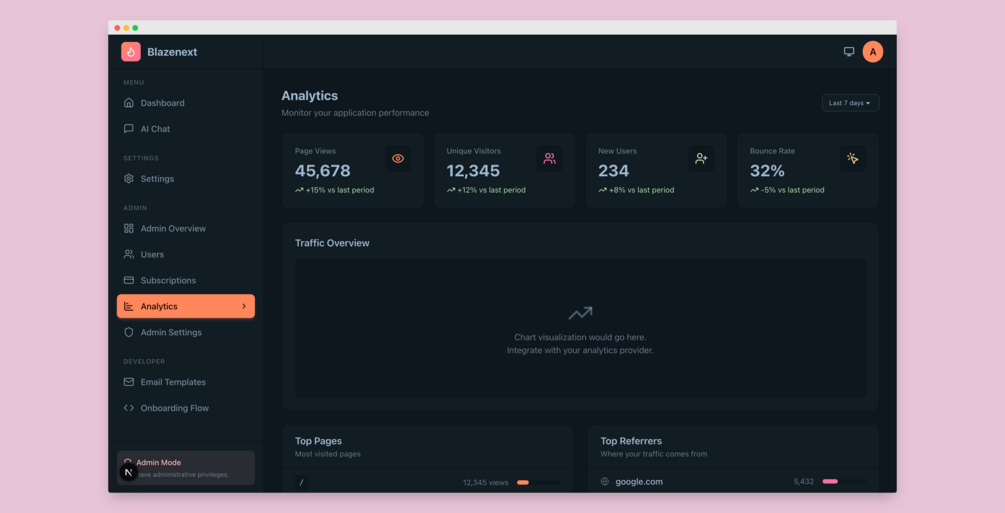This screenshot has width=1005, height=513.
Task: Click the 5,432 referrer count
Action: click(x=804, y=482)
